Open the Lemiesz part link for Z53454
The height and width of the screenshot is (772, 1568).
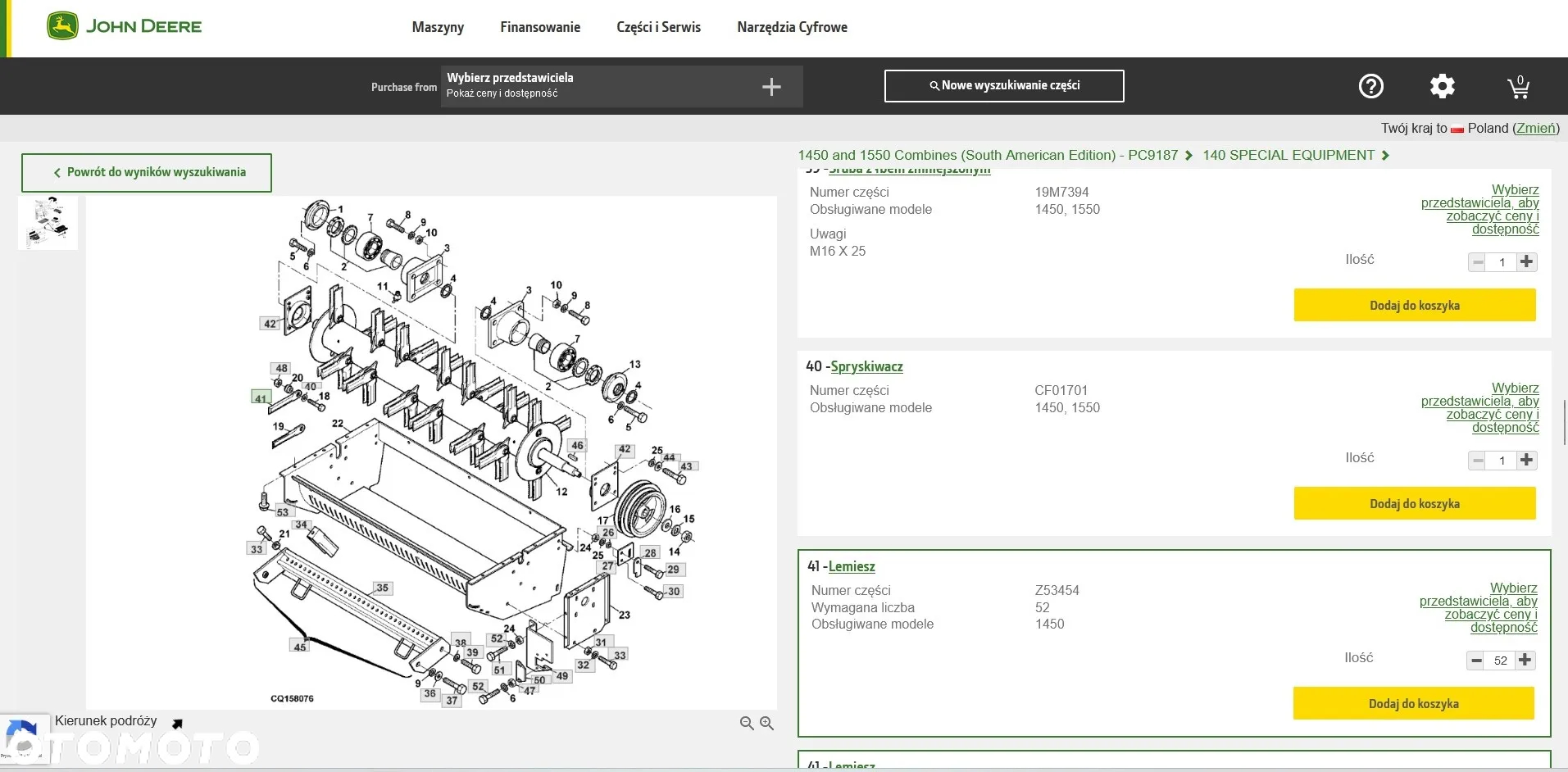point(852,566)
